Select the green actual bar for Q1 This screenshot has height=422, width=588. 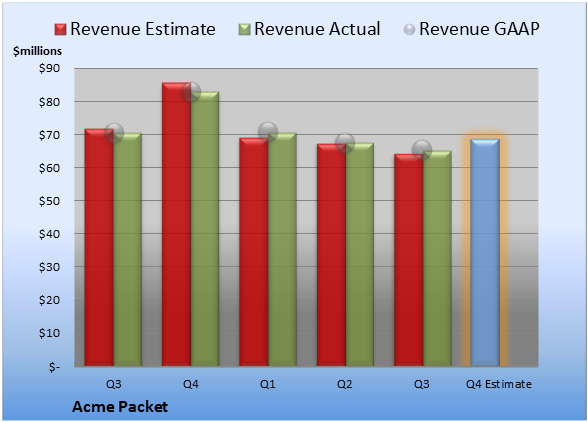282,249
